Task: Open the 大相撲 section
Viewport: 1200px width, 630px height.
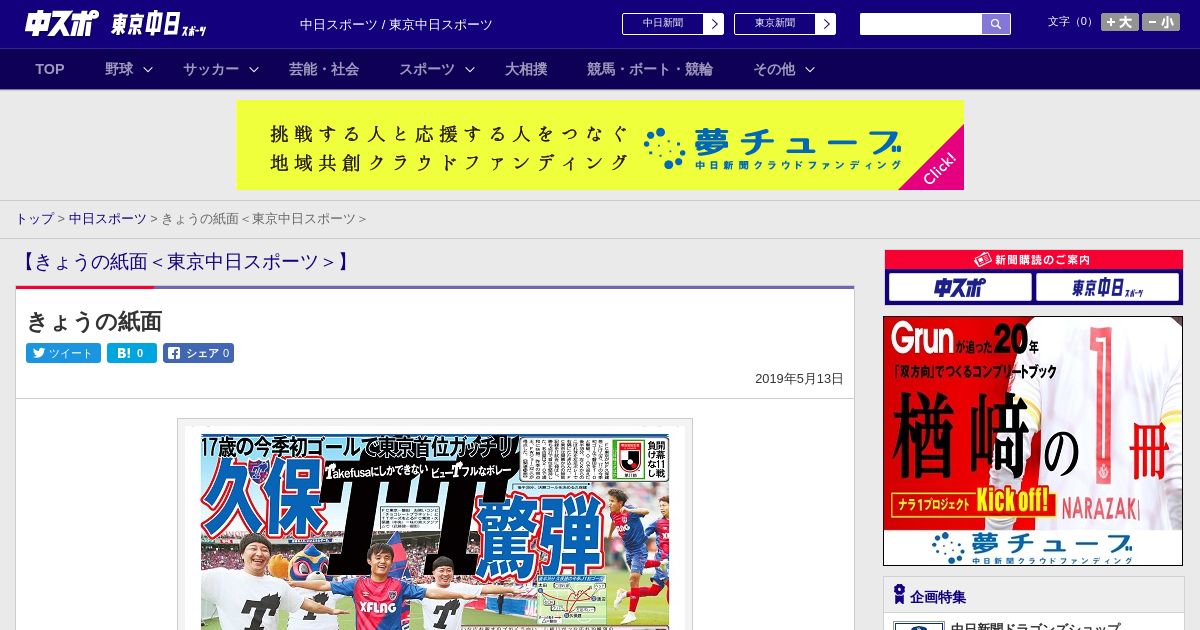Action: [526, 69]
